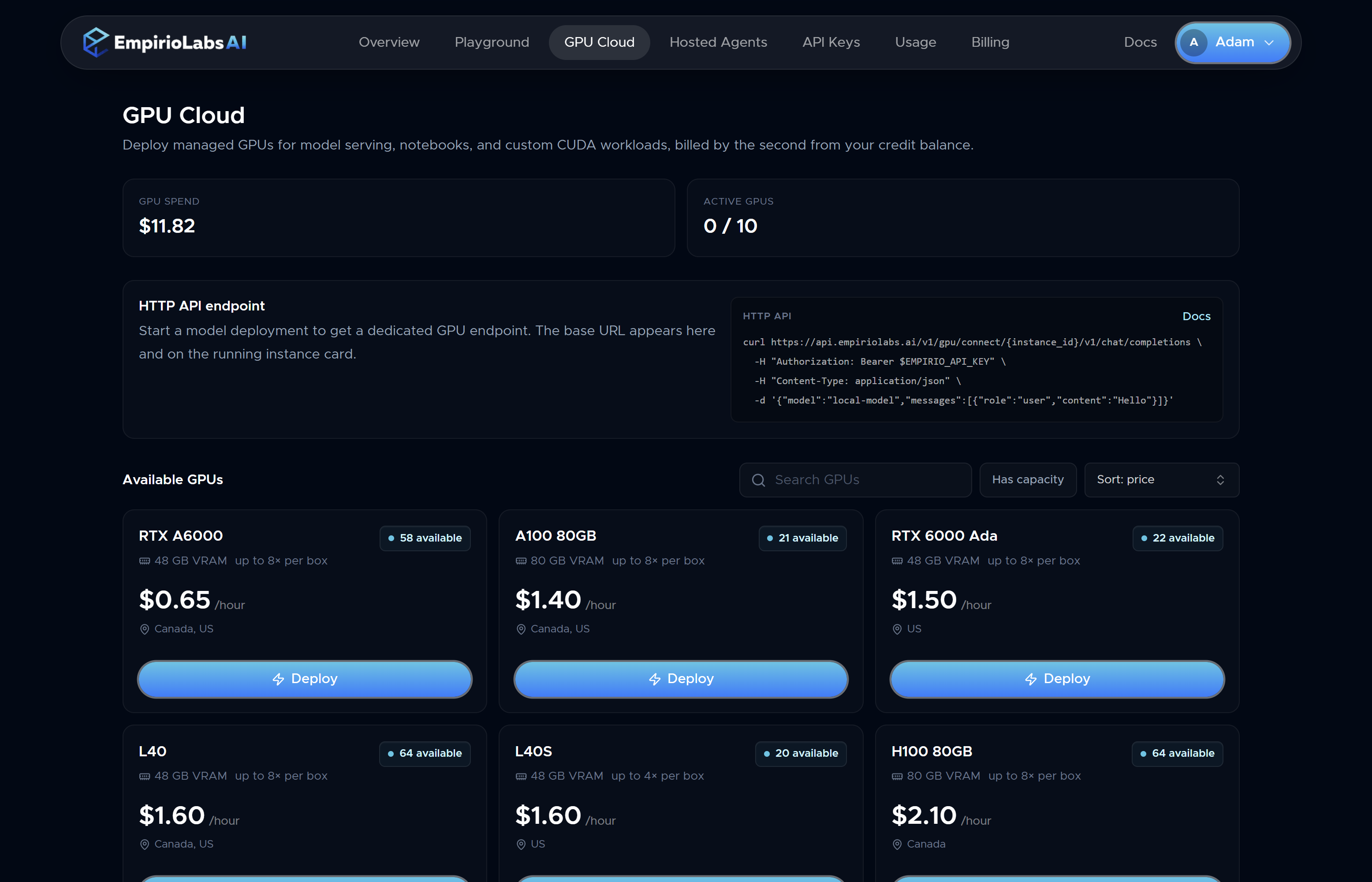Image resolution: width=1372 pixels, height=882 pixels.
Task: Click the 22 available badge
Action: [1178, 538]
